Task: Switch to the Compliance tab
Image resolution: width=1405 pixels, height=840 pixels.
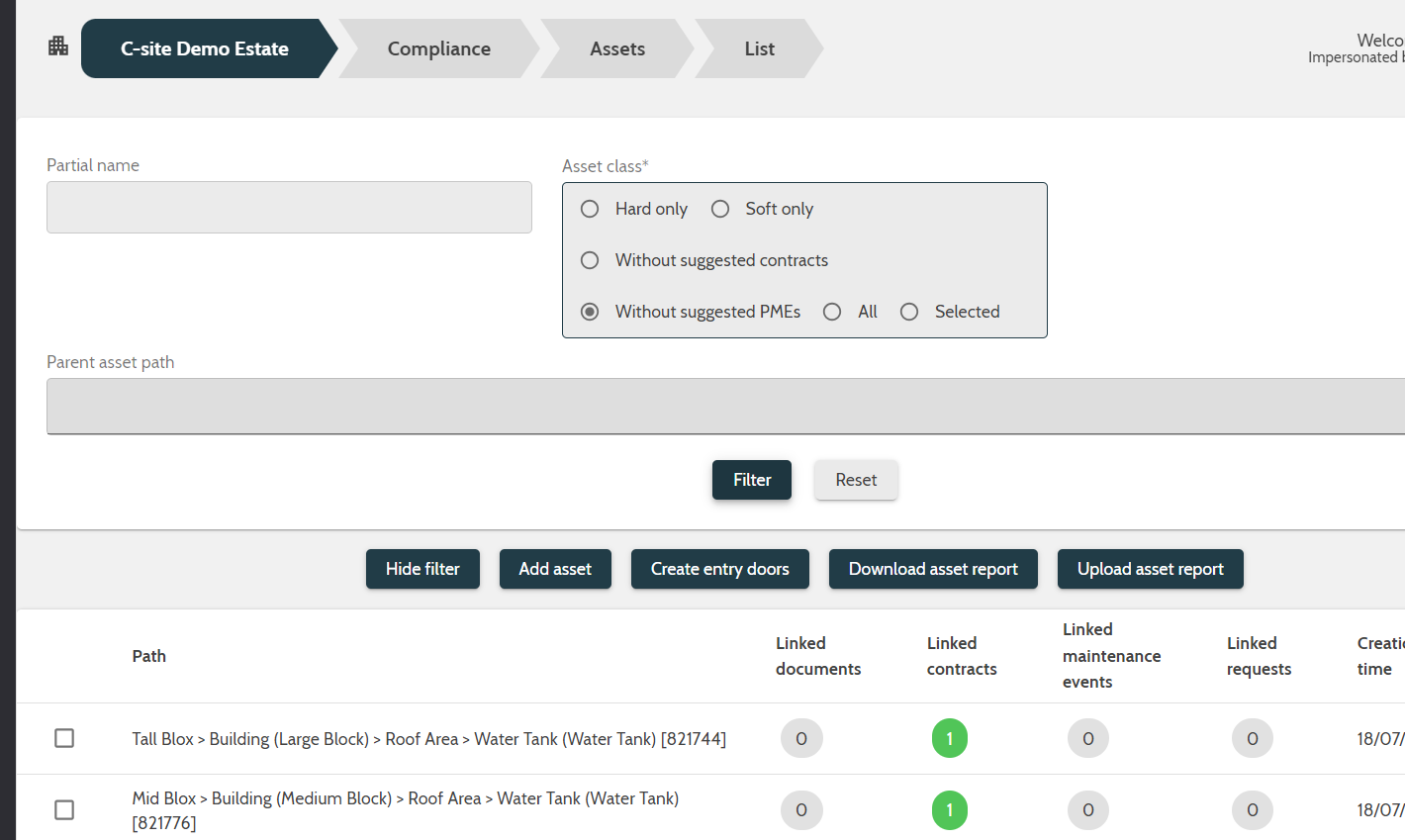Action: 438,47
